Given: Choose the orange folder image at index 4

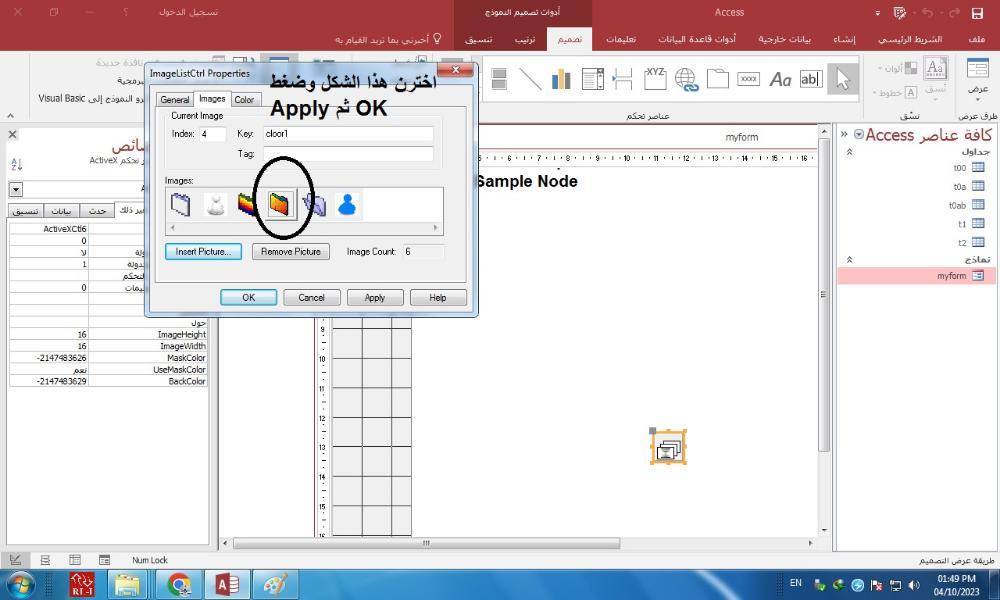Looking at the screenshot, I should 281,205.
